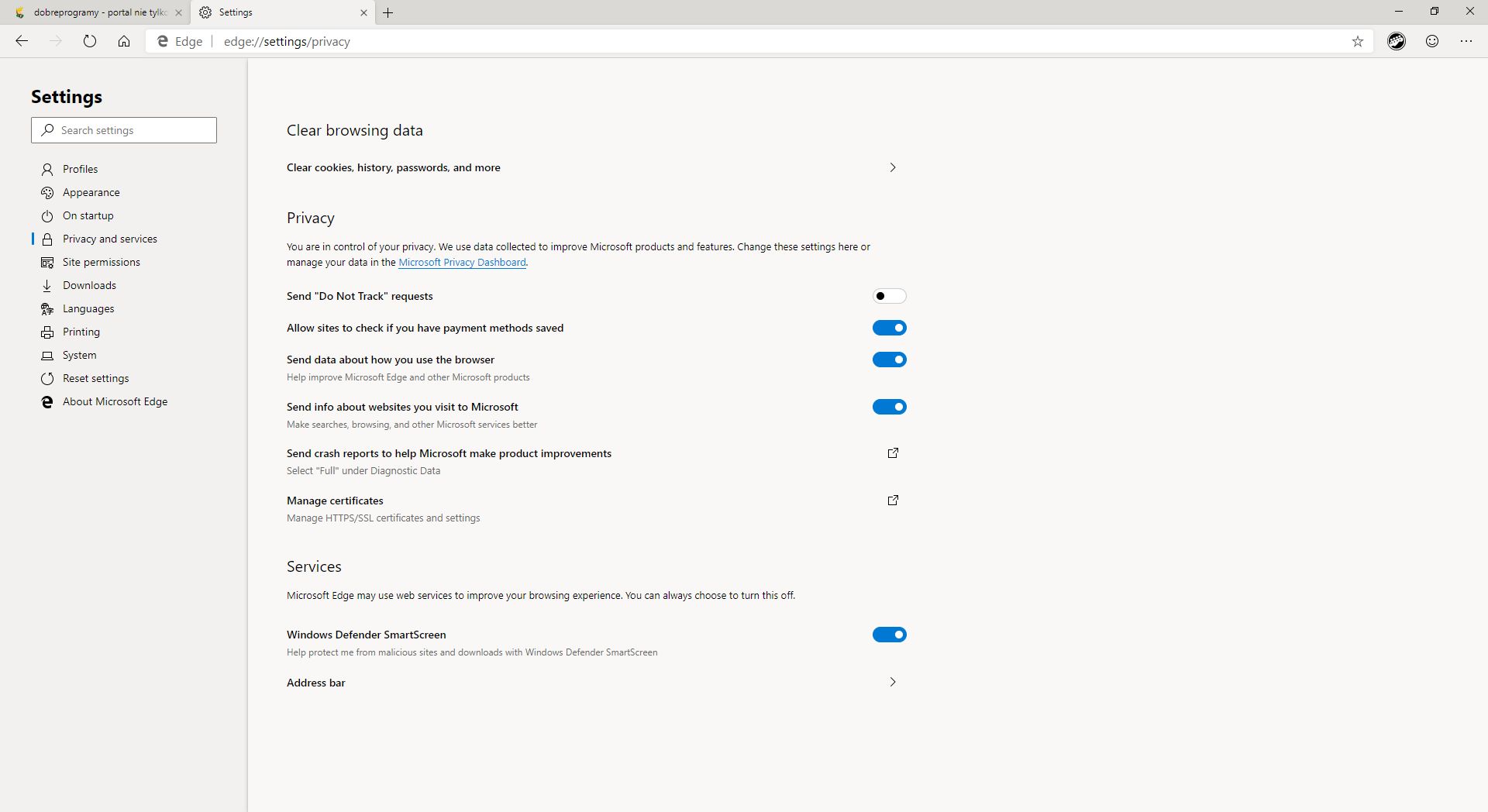Add this page to favorites star

1357,42
